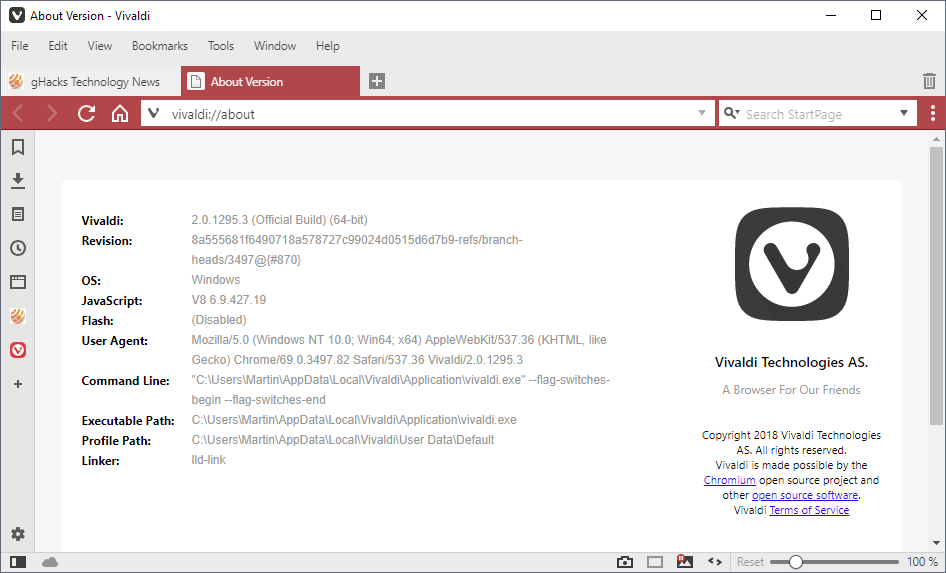This screenshot has width=946, height=573.
Task: Open the Vivaldi web panel in the sidebar
Action: 18,350
